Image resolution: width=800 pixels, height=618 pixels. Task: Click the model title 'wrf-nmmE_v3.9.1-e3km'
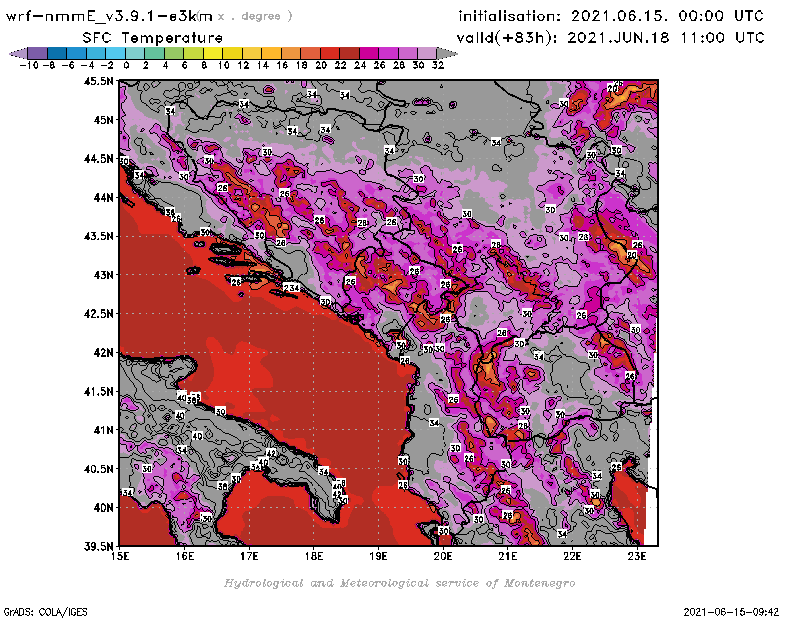[110, 16]
